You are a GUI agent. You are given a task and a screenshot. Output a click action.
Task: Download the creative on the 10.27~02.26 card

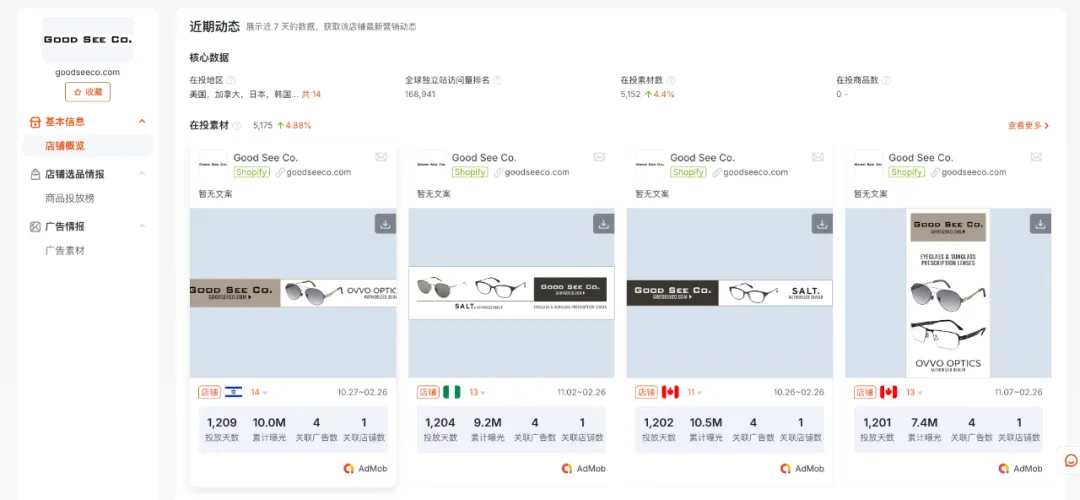(x=385, y=224)
